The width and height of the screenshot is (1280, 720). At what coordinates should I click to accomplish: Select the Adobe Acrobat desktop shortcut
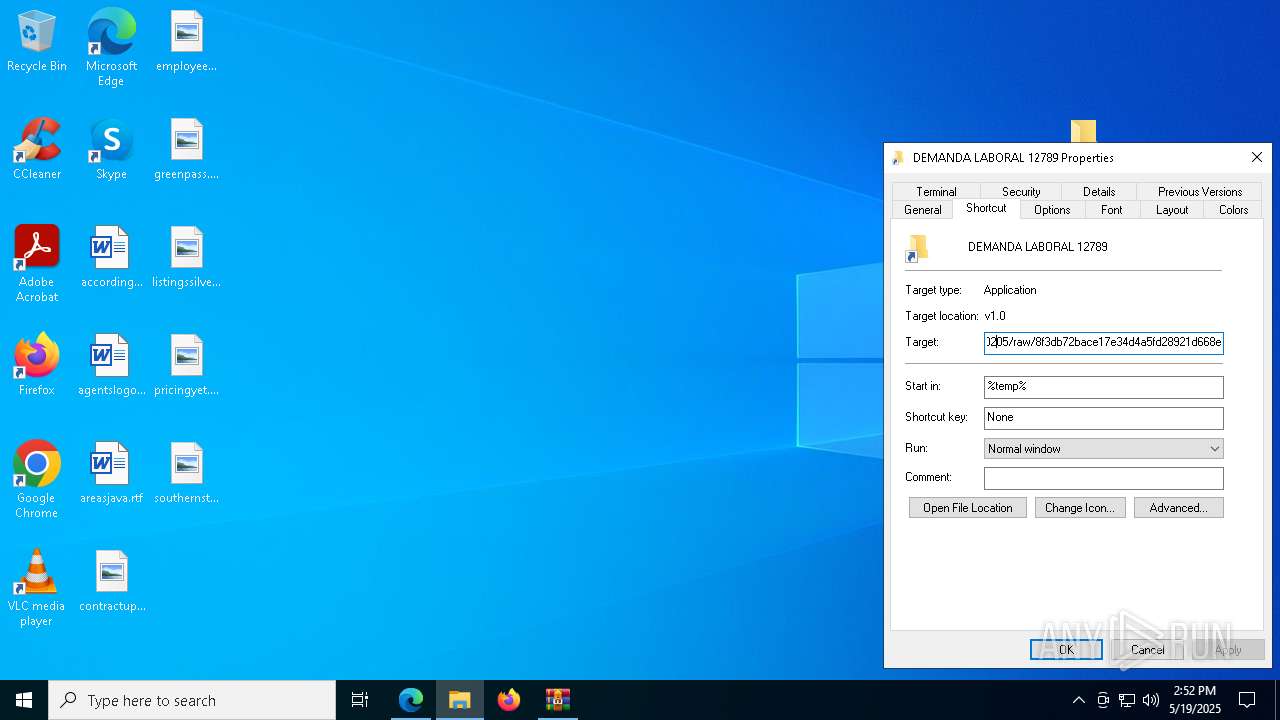click(x=37, y=264)
